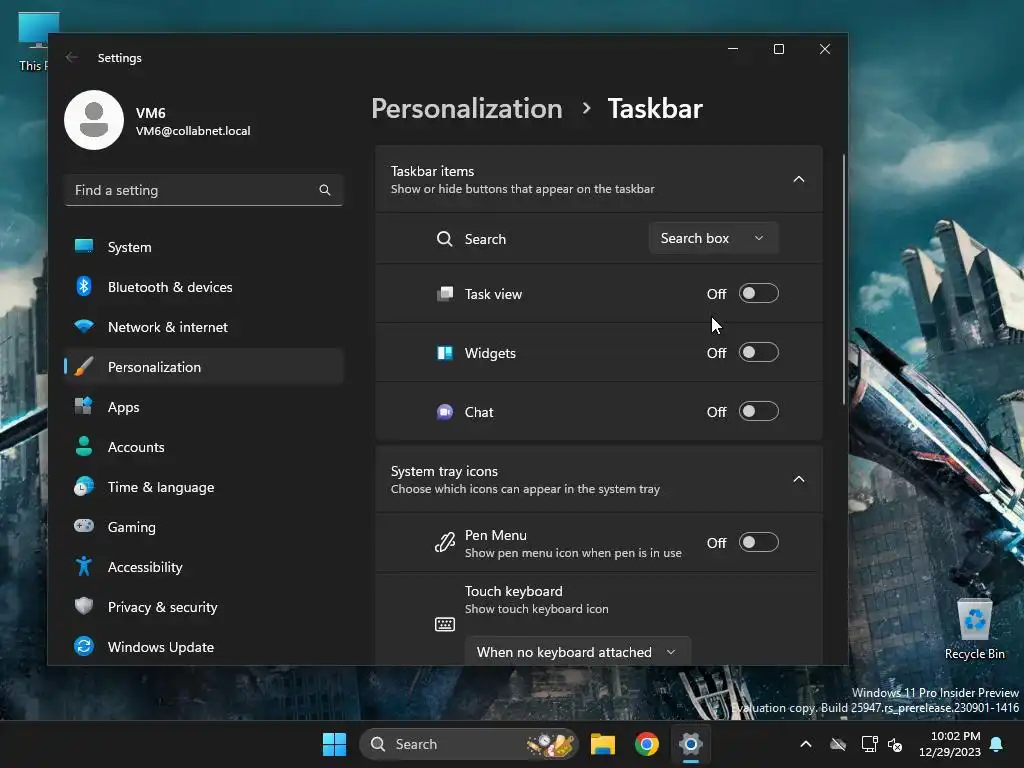Select Bluetooth & devices in sidebar

[204, 287]
